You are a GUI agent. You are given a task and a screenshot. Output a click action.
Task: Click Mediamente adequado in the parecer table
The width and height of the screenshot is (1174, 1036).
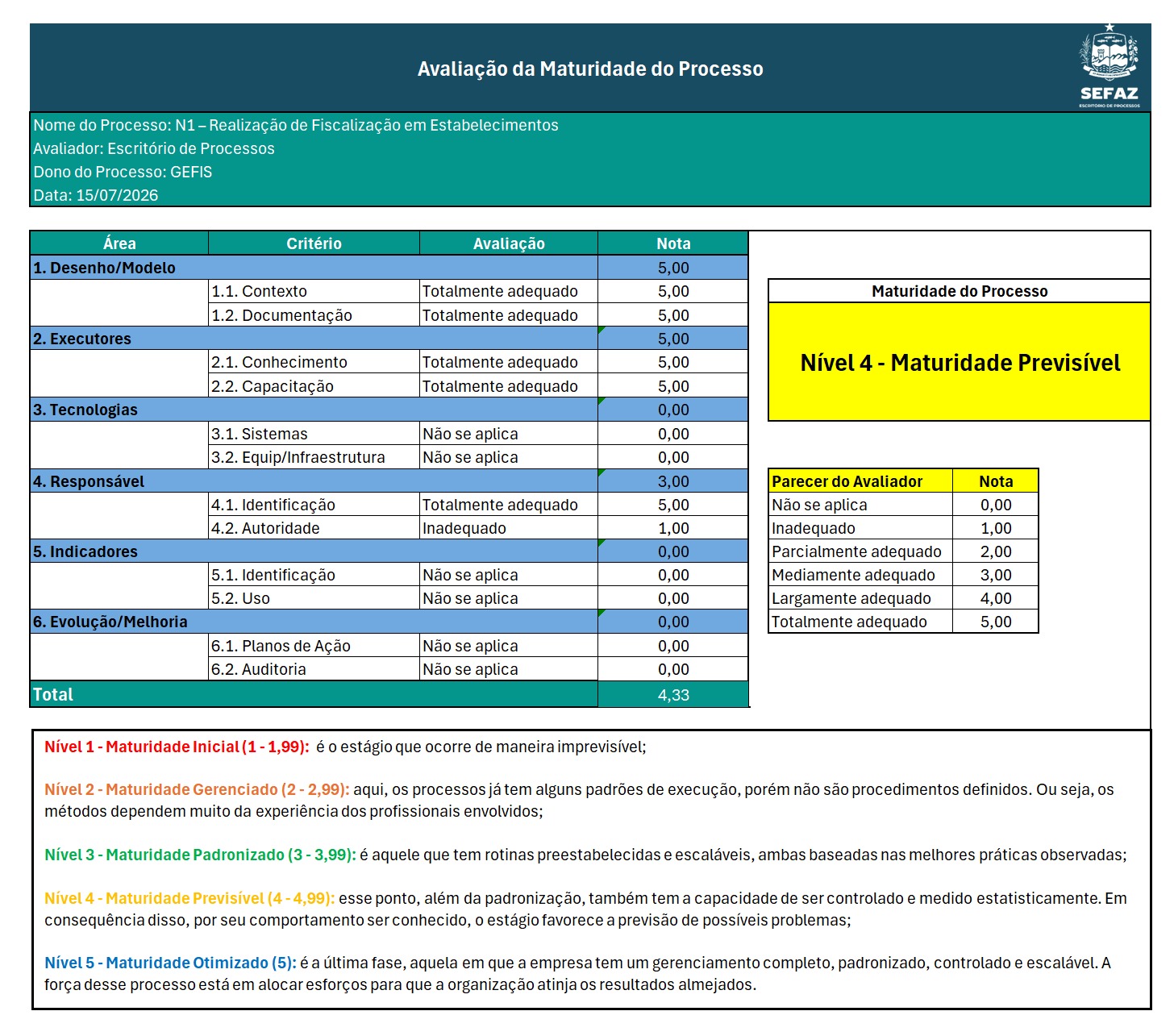pyautogui.click(x=853, y=575)
